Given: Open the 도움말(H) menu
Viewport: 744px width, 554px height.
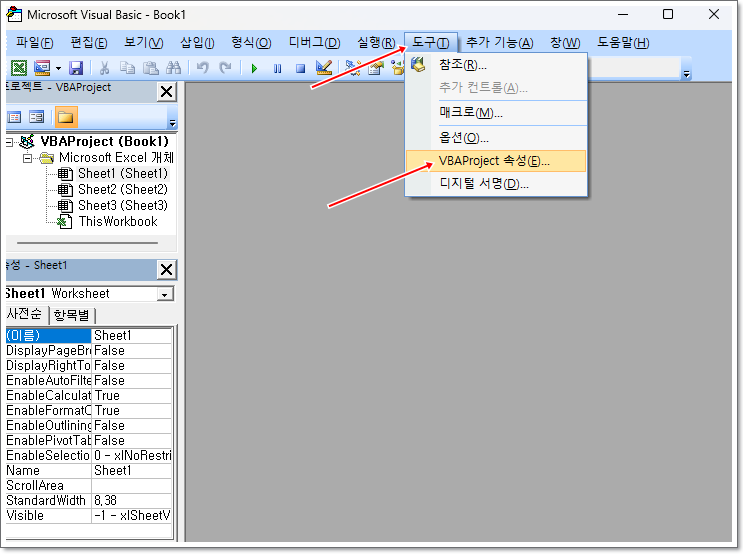Looking at the screenshot, I should (x=623, y=43).
